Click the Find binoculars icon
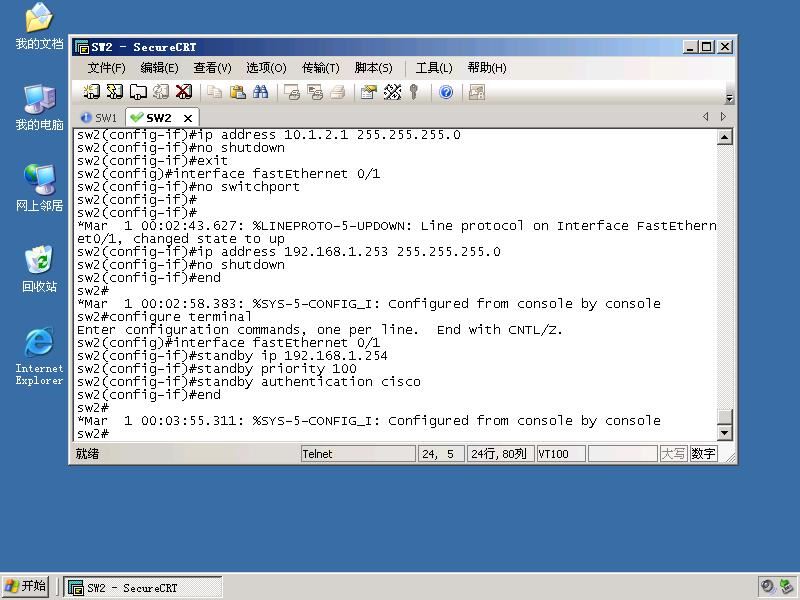The image size is (800, 600). 260,92
